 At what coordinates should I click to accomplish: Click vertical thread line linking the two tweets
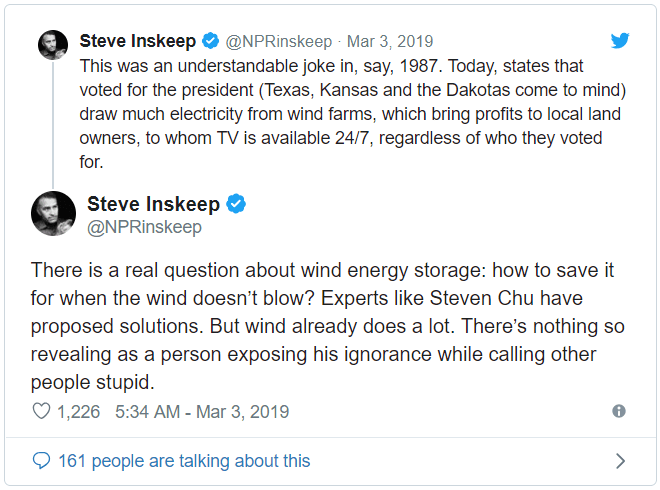tap(52, 122)
